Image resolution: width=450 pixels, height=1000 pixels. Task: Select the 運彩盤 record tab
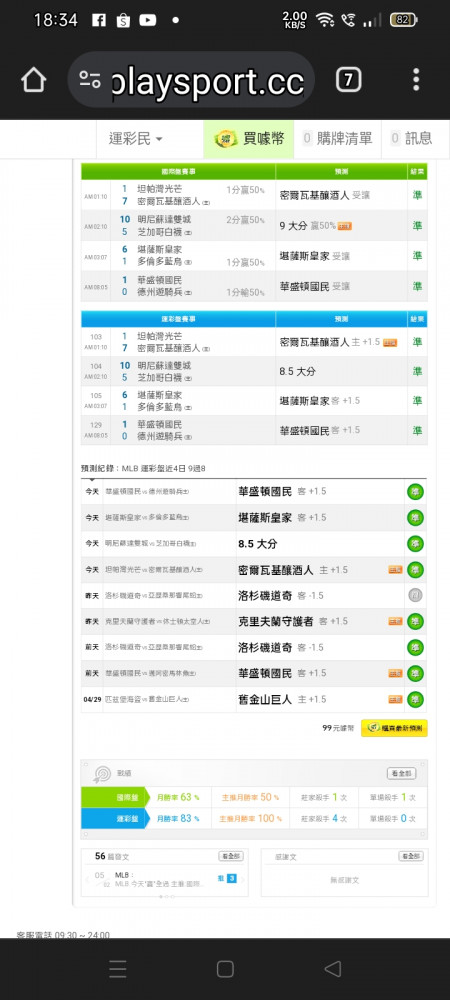[113, 818]
